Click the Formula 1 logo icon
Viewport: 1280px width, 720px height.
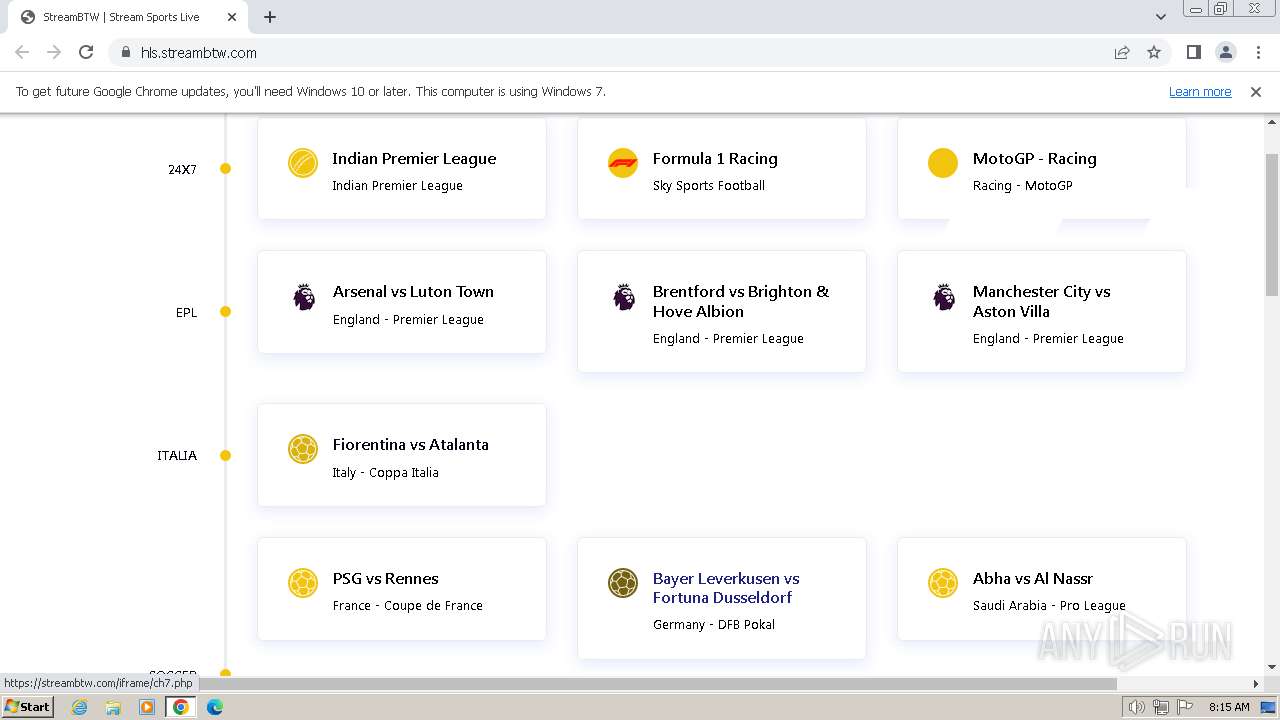[623, 163]
